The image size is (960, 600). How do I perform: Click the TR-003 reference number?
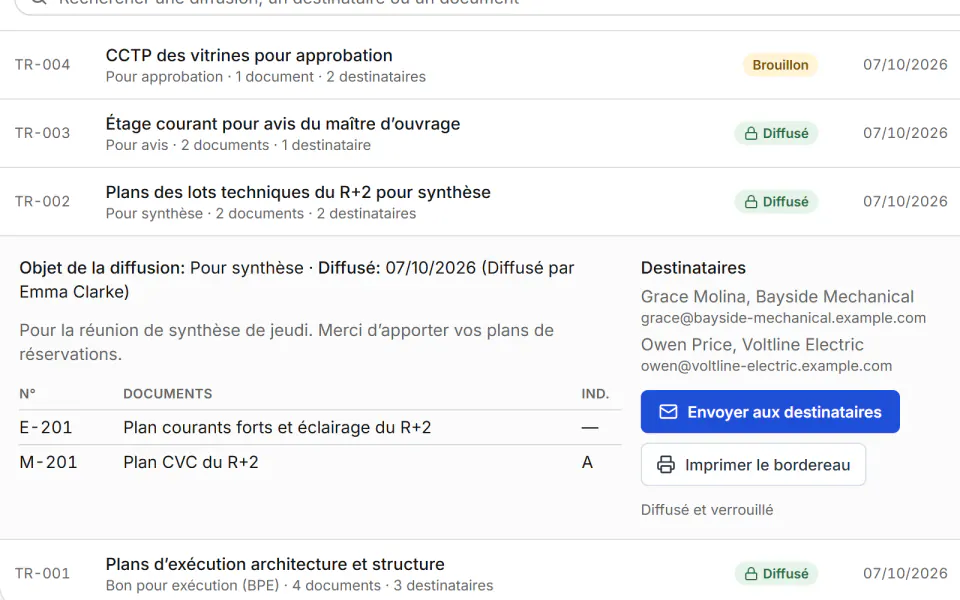(42, 133)
